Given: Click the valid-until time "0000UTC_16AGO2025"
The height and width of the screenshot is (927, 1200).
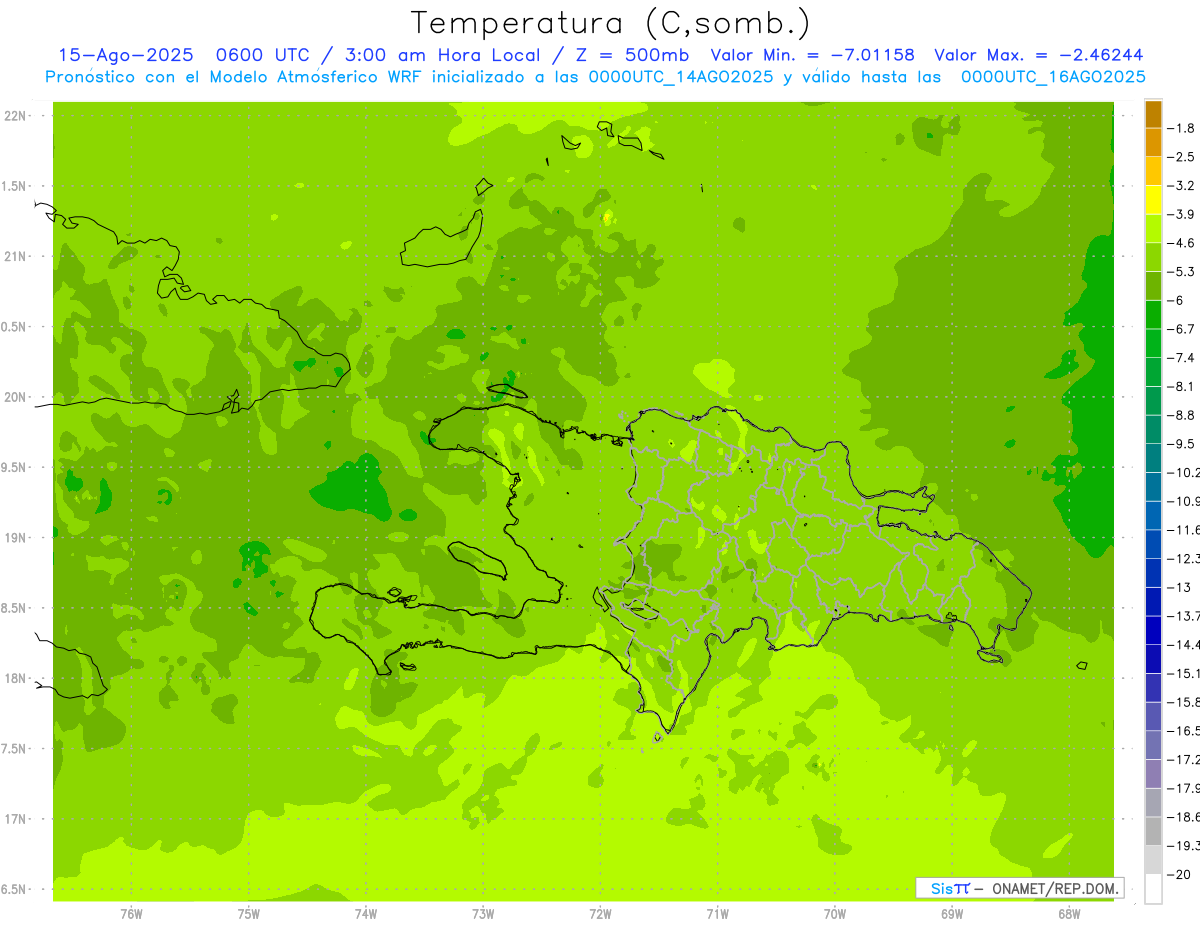Looking at the screenshot, I should (1053, 77).
